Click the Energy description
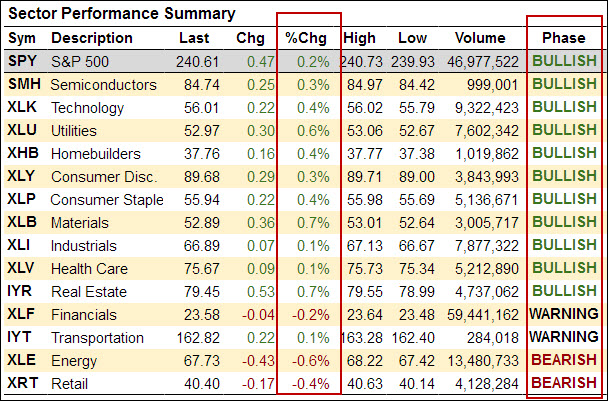The height and width of the screenshot is (401, 608). tap(74, 361)
